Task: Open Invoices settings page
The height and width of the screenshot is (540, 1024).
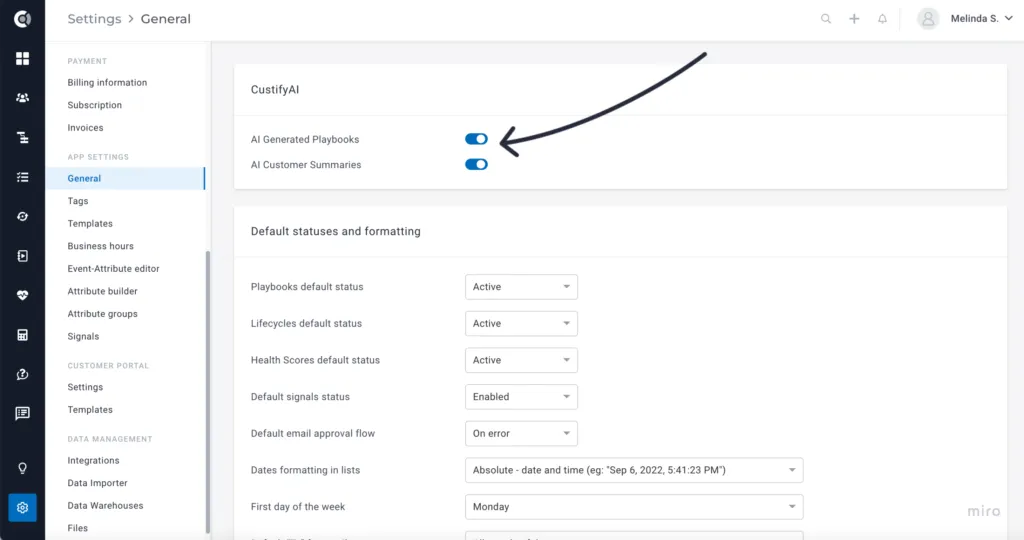Action: pos(86,128)
